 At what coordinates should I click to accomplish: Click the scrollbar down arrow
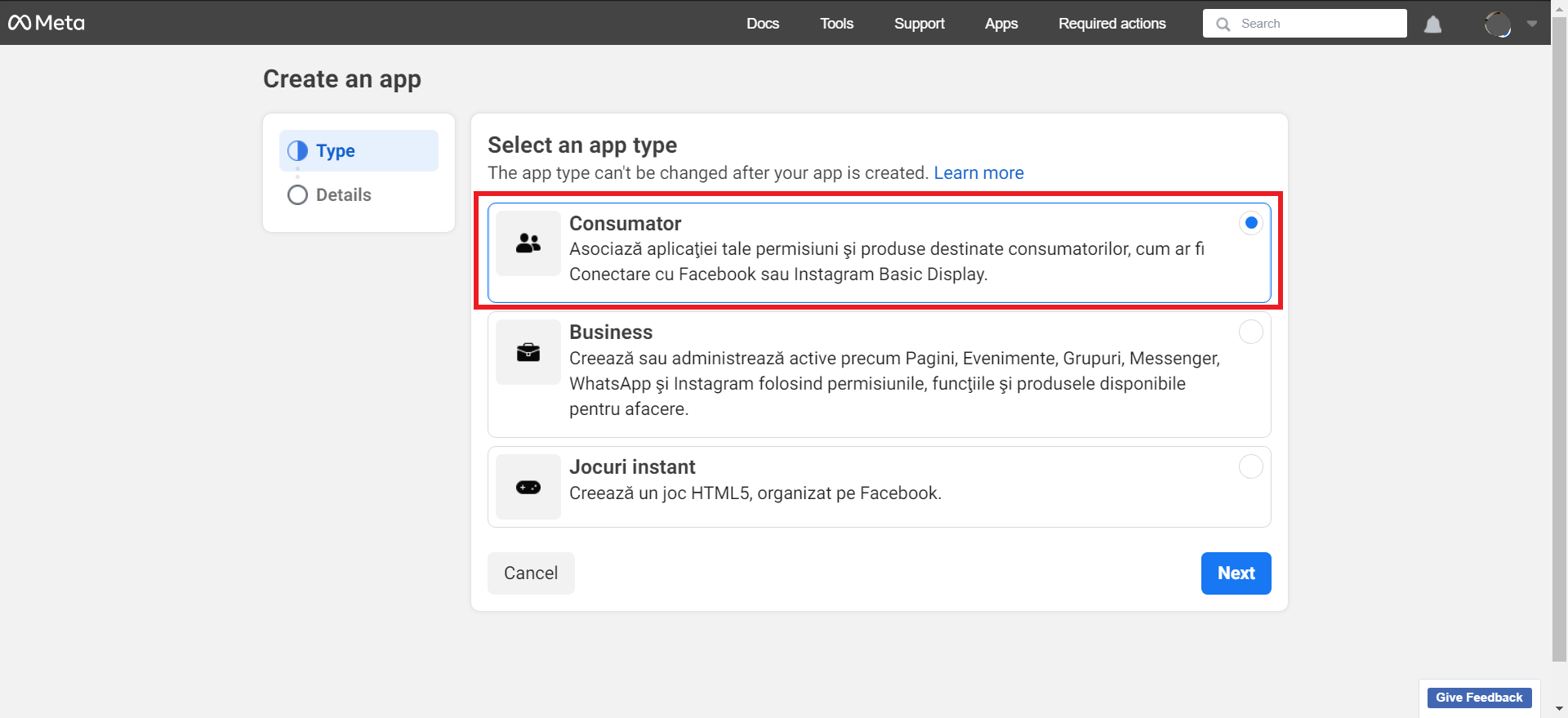click(x=1559, y=709)
